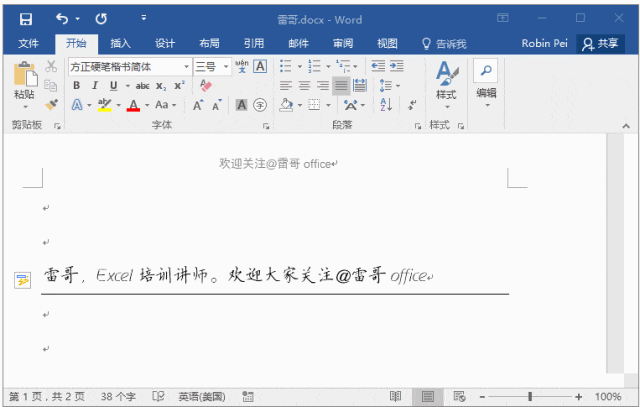
Task: Increase the font size with the grow A
Action: click(198, 105)
